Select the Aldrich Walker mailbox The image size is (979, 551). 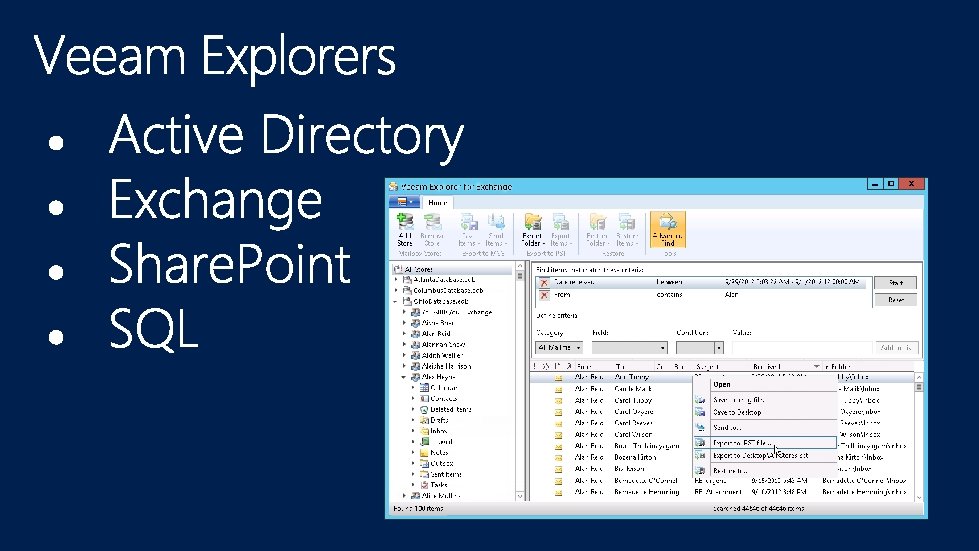(442, 356)
